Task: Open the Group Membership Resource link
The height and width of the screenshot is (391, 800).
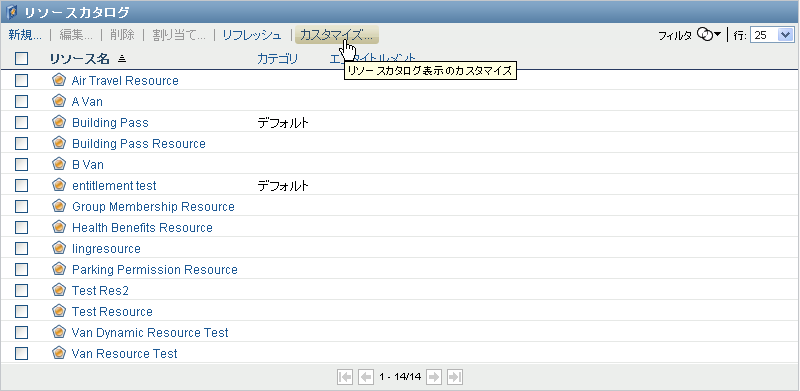Action: click(x=153, y=206)
